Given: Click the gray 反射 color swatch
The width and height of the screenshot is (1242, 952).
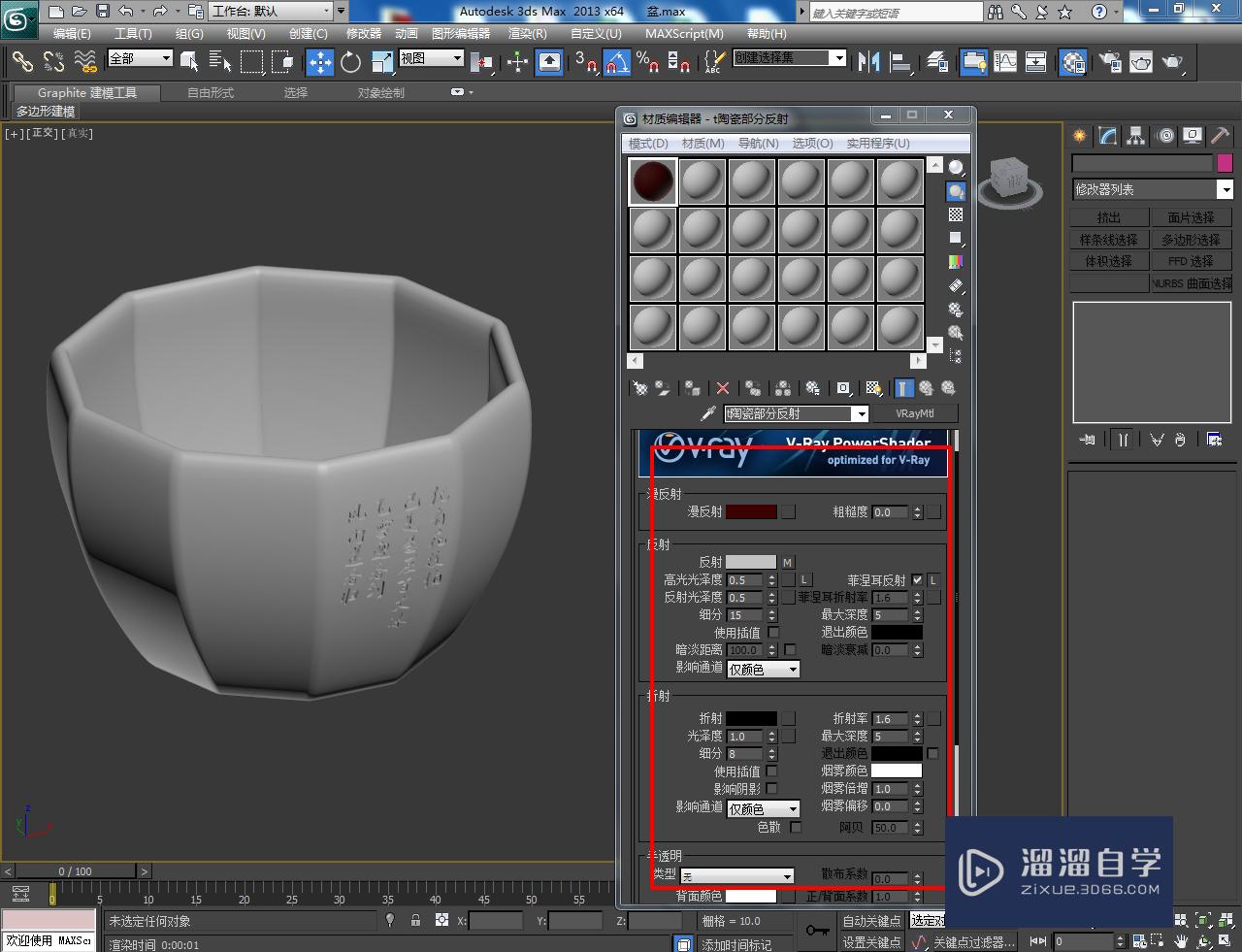Looking at the screenshot, I should [751, 562].
